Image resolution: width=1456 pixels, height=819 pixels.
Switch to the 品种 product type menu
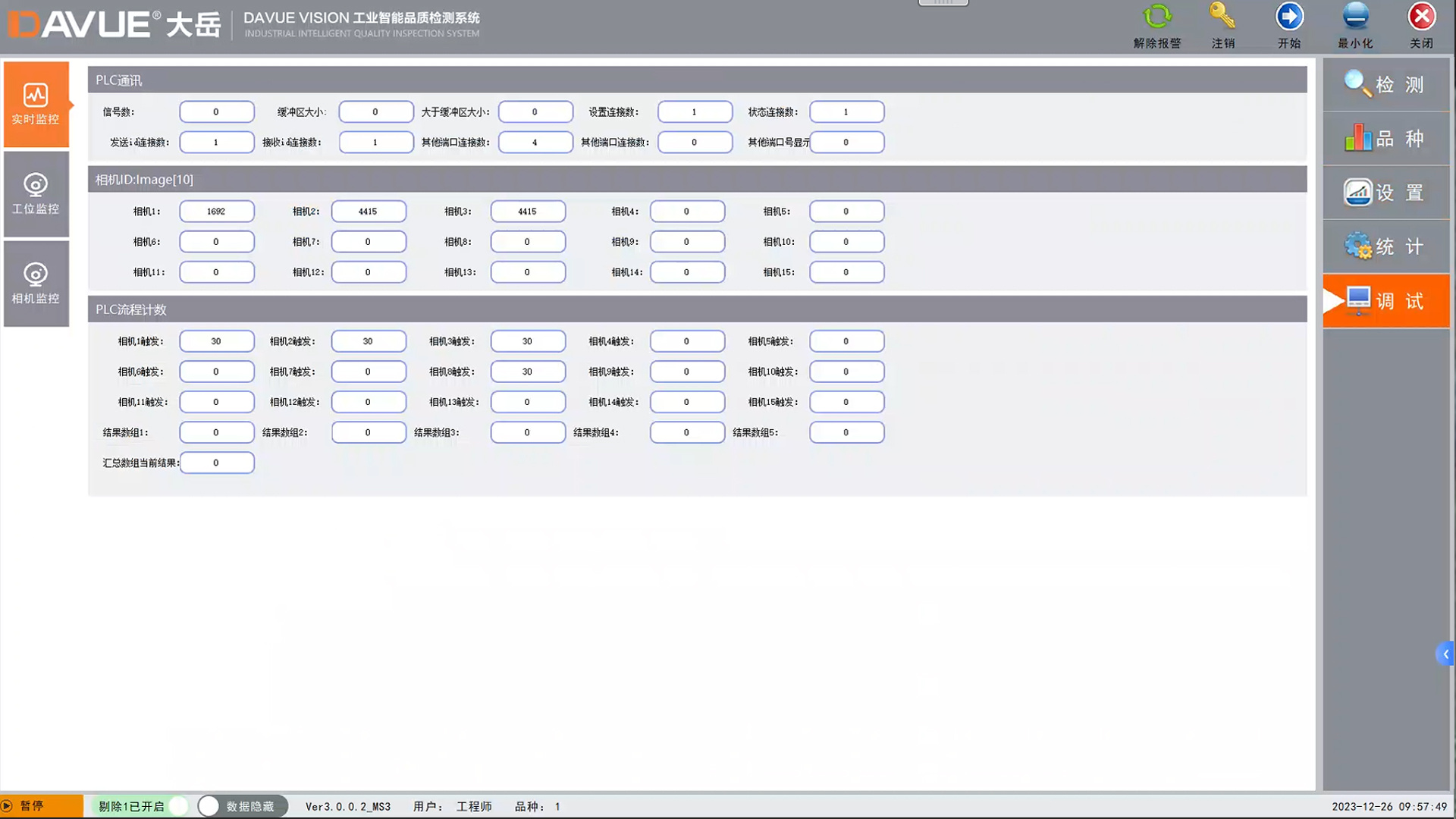pyautogui.click(x=1386, y=139)
